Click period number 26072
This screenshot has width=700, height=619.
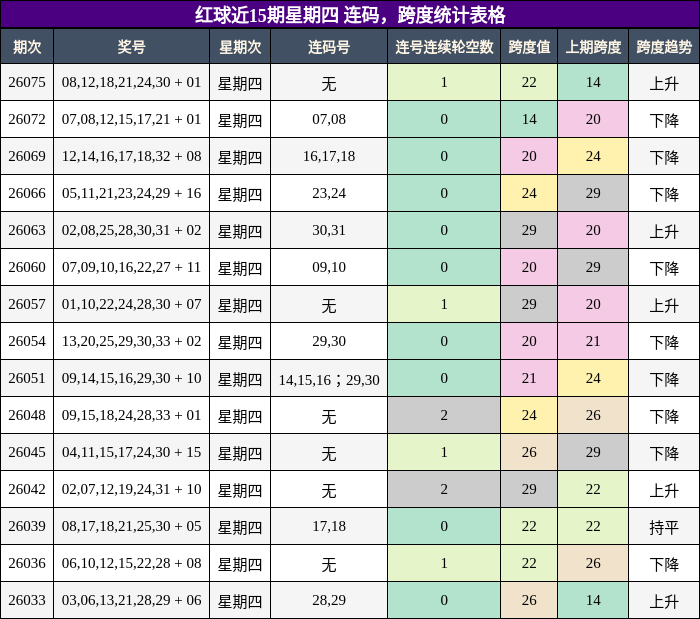coord(27,119)
